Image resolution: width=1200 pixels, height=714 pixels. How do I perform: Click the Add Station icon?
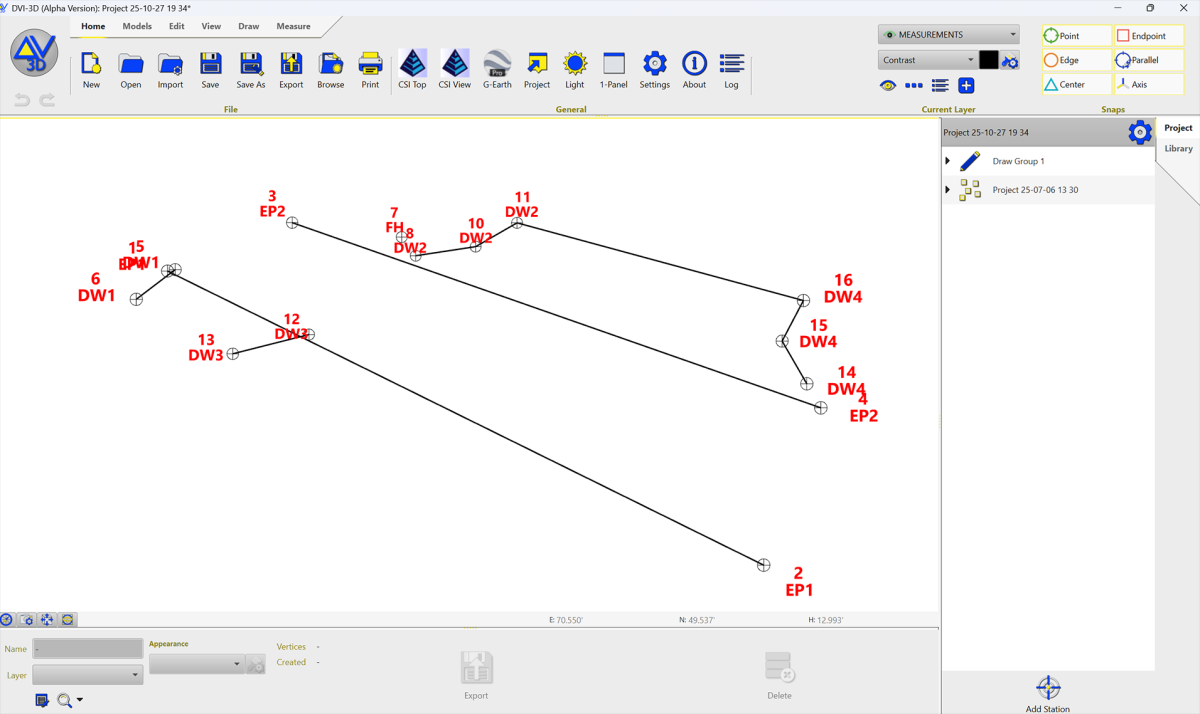click(x=1048, y=688)
